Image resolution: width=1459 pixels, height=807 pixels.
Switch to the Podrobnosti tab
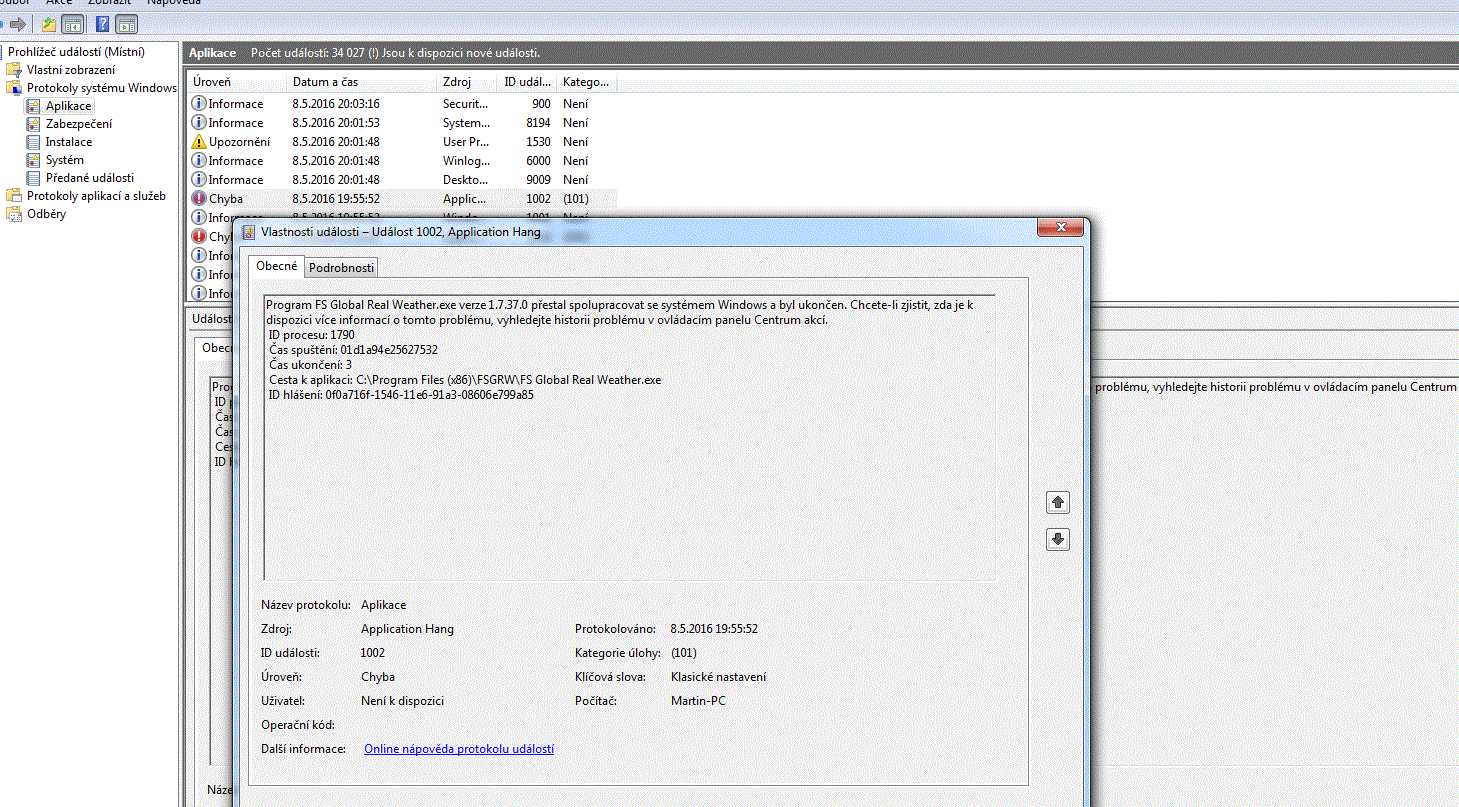coord(341,268)
